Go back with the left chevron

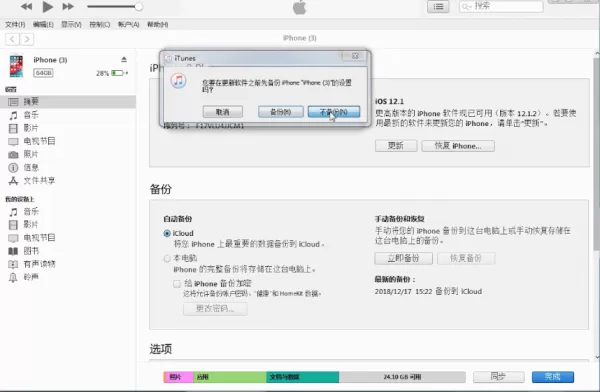[x=12, y=39]
